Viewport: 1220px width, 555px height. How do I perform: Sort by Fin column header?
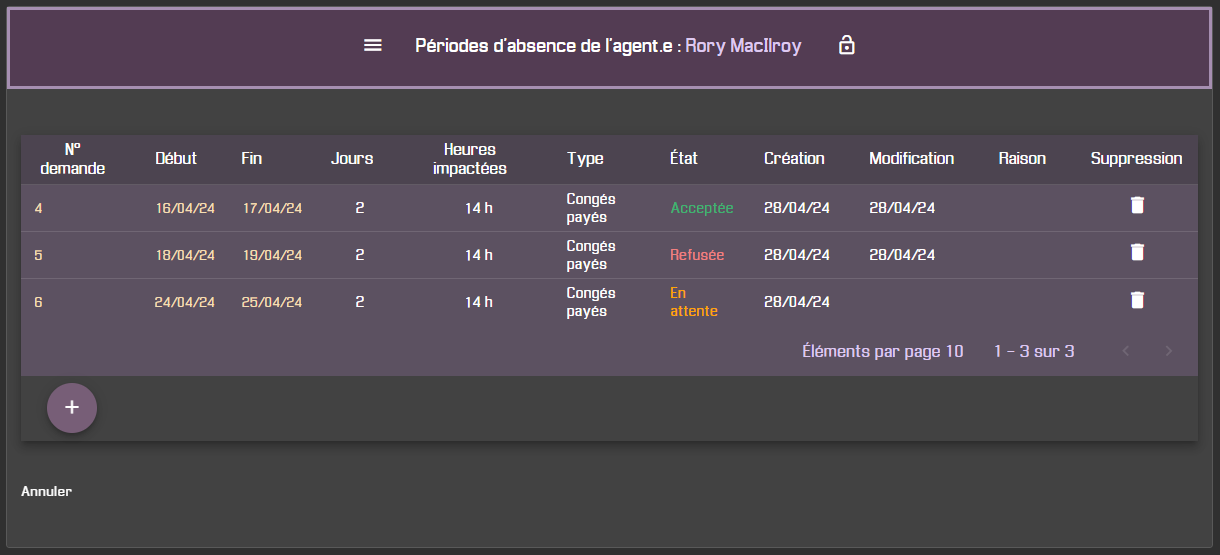coord(252,158)
